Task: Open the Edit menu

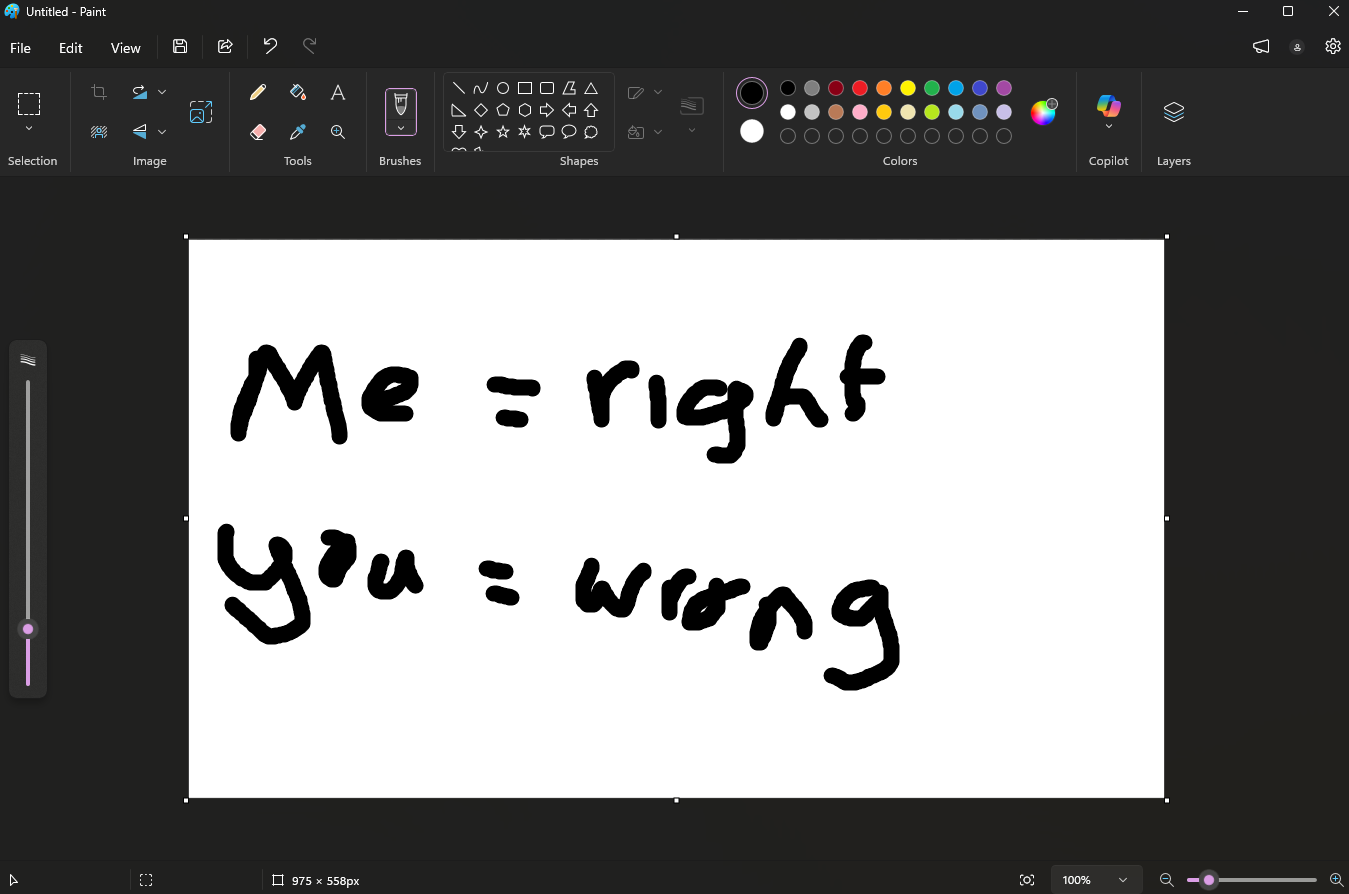Action: (x=70, y=48)
